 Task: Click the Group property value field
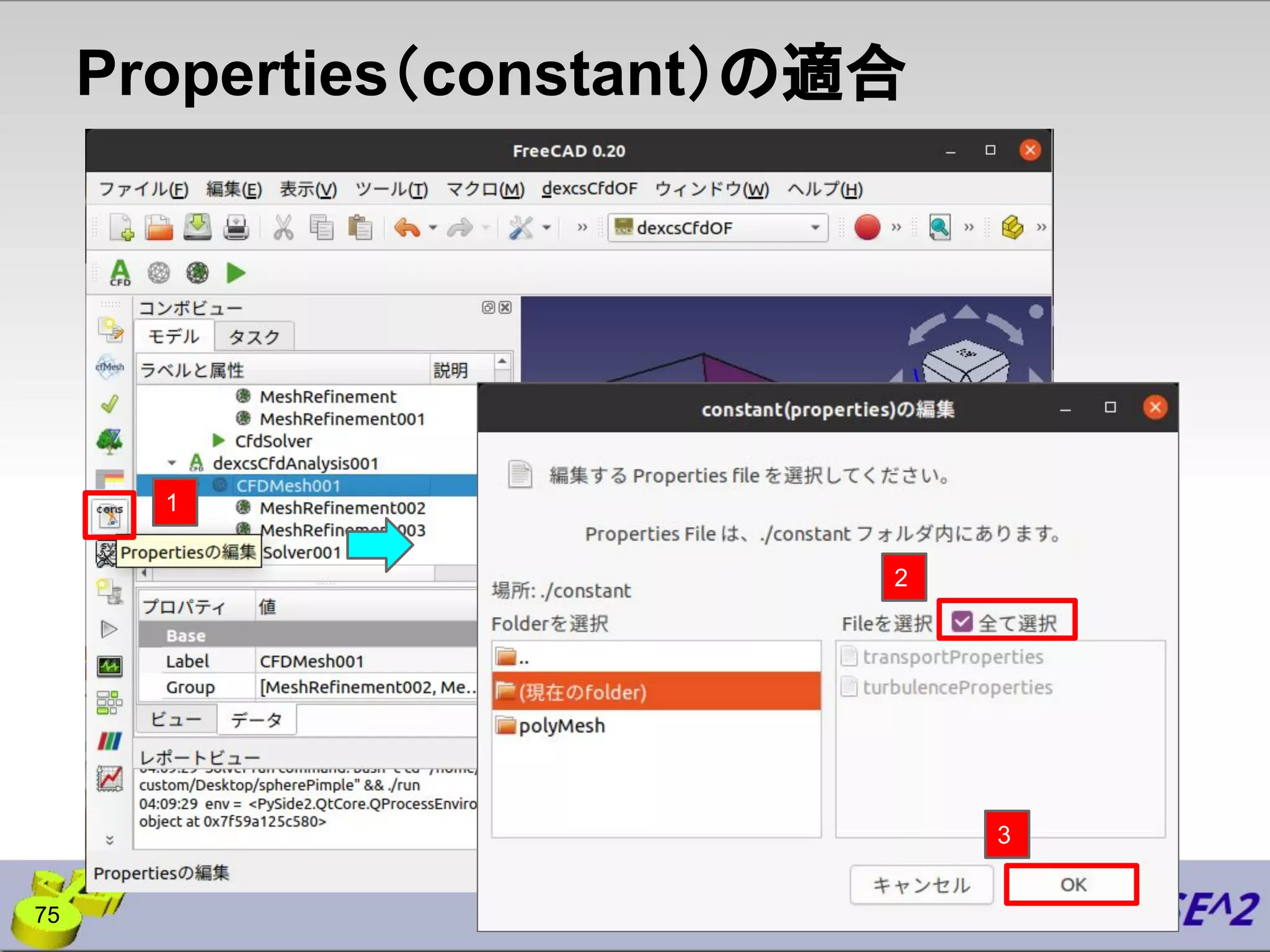pos(366,687)
